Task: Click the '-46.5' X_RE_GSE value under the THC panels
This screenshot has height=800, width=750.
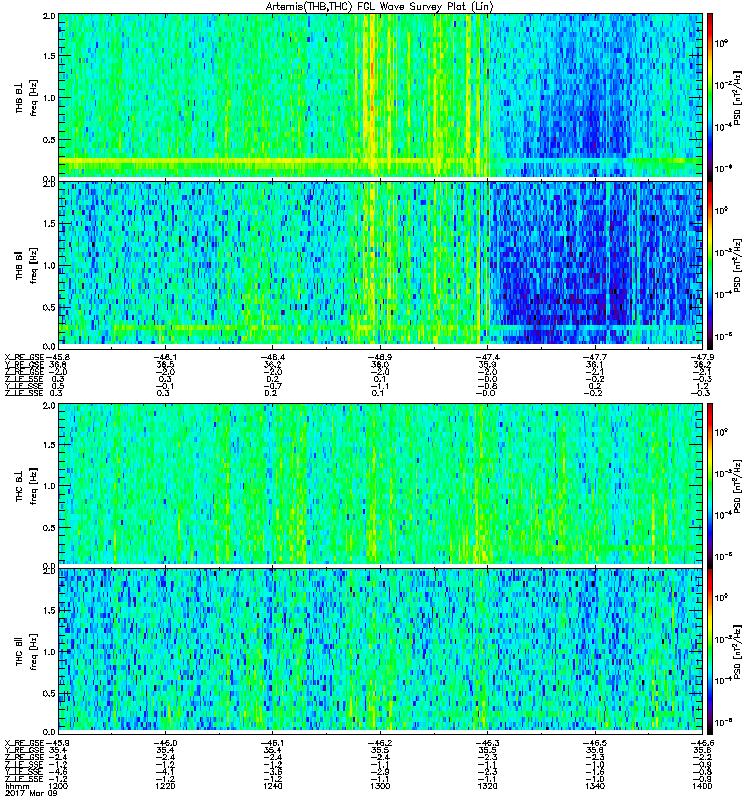Action: coord(595,743)
